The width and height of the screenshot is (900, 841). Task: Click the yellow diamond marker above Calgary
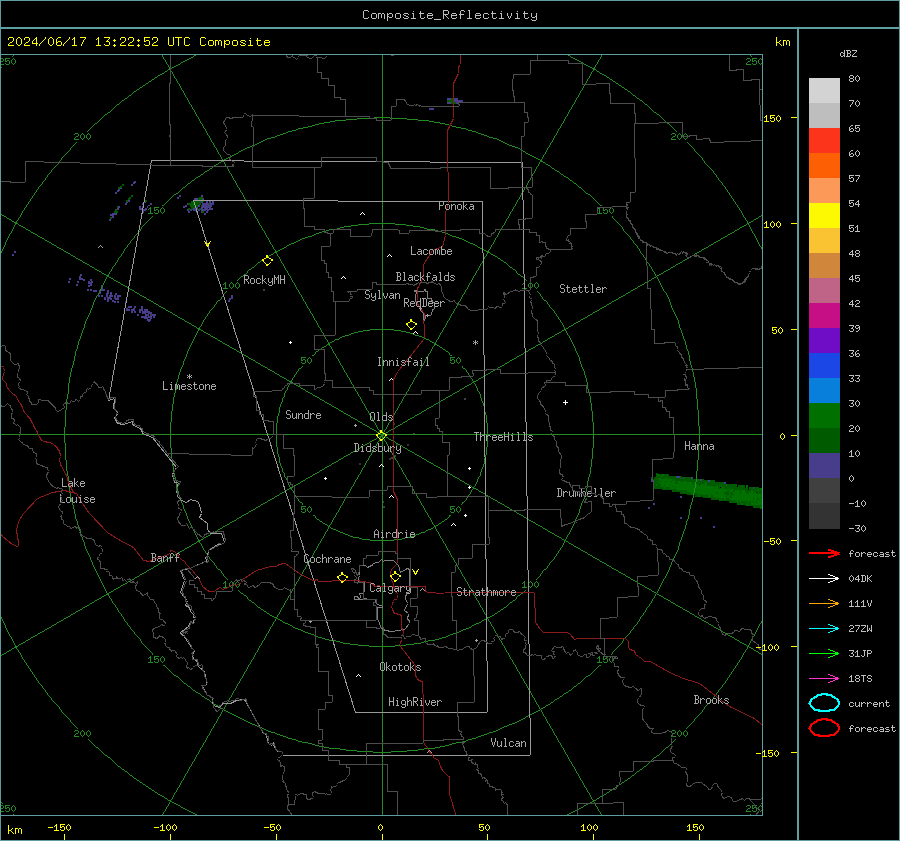395,576
